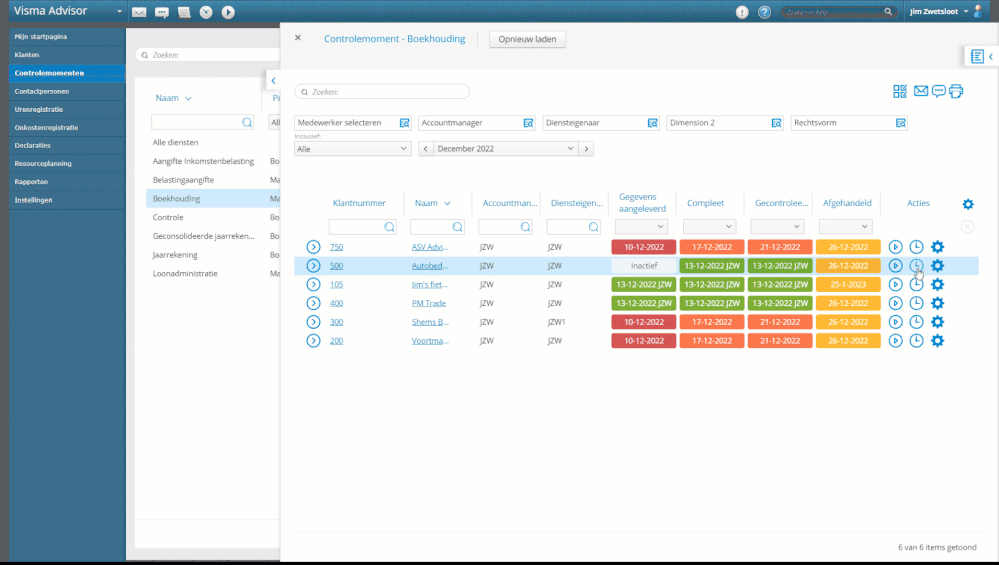Click the Klantnummer filter input
The width and height of the screenshot is (999, 565).
click(363, 227)
